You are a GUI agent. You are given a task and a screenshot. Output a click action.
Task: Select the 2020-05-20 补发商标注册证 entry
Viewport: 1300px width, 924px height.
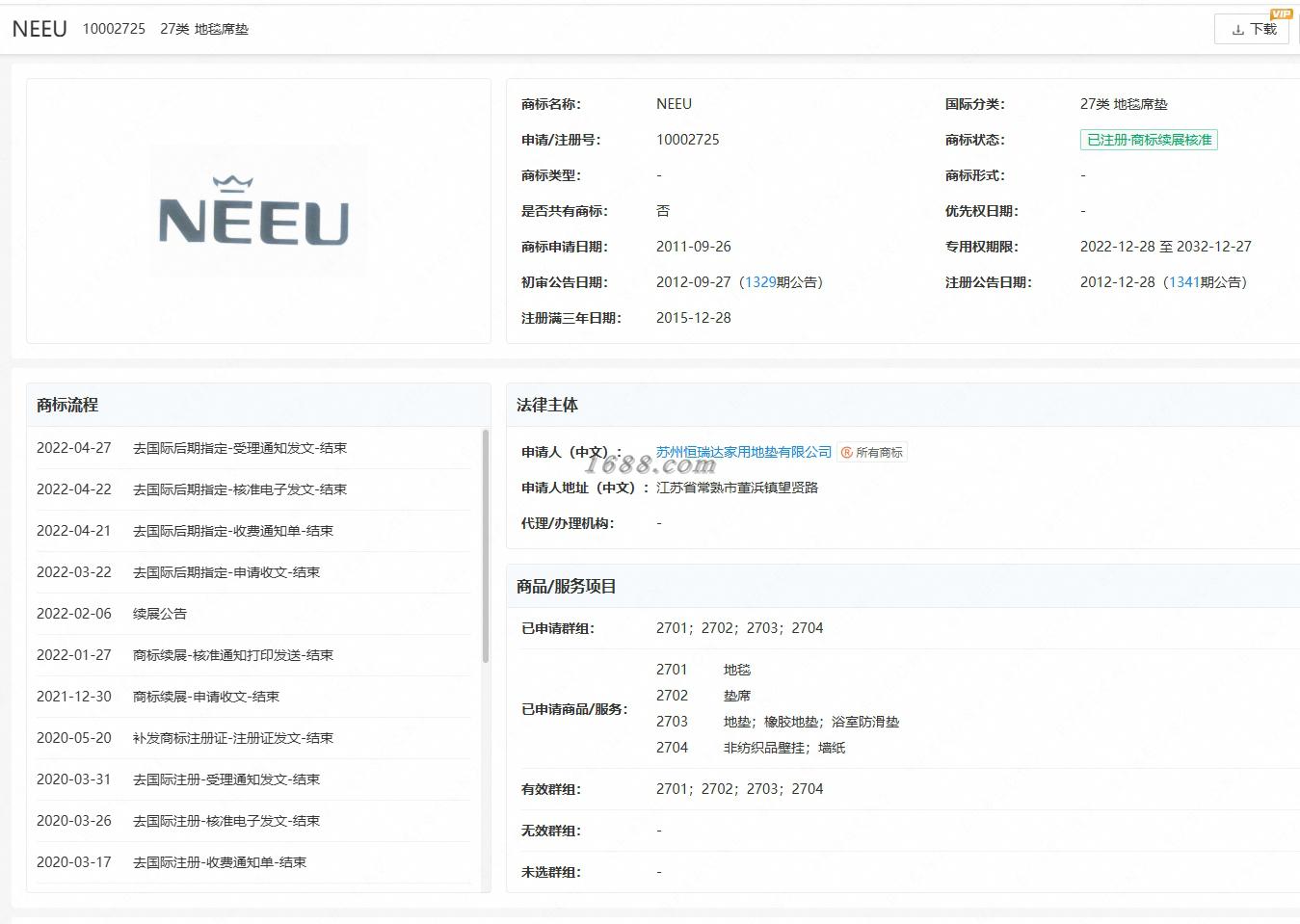pos(253,738)
